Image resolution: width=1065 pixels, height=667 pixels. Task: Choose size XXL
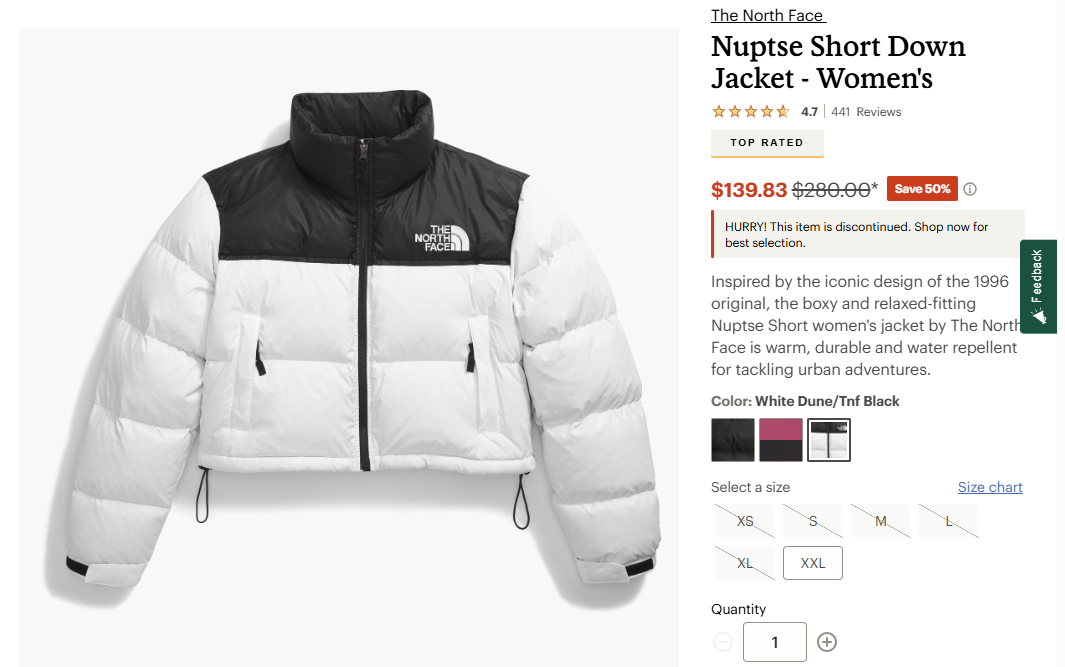click(x=813, y=563)
